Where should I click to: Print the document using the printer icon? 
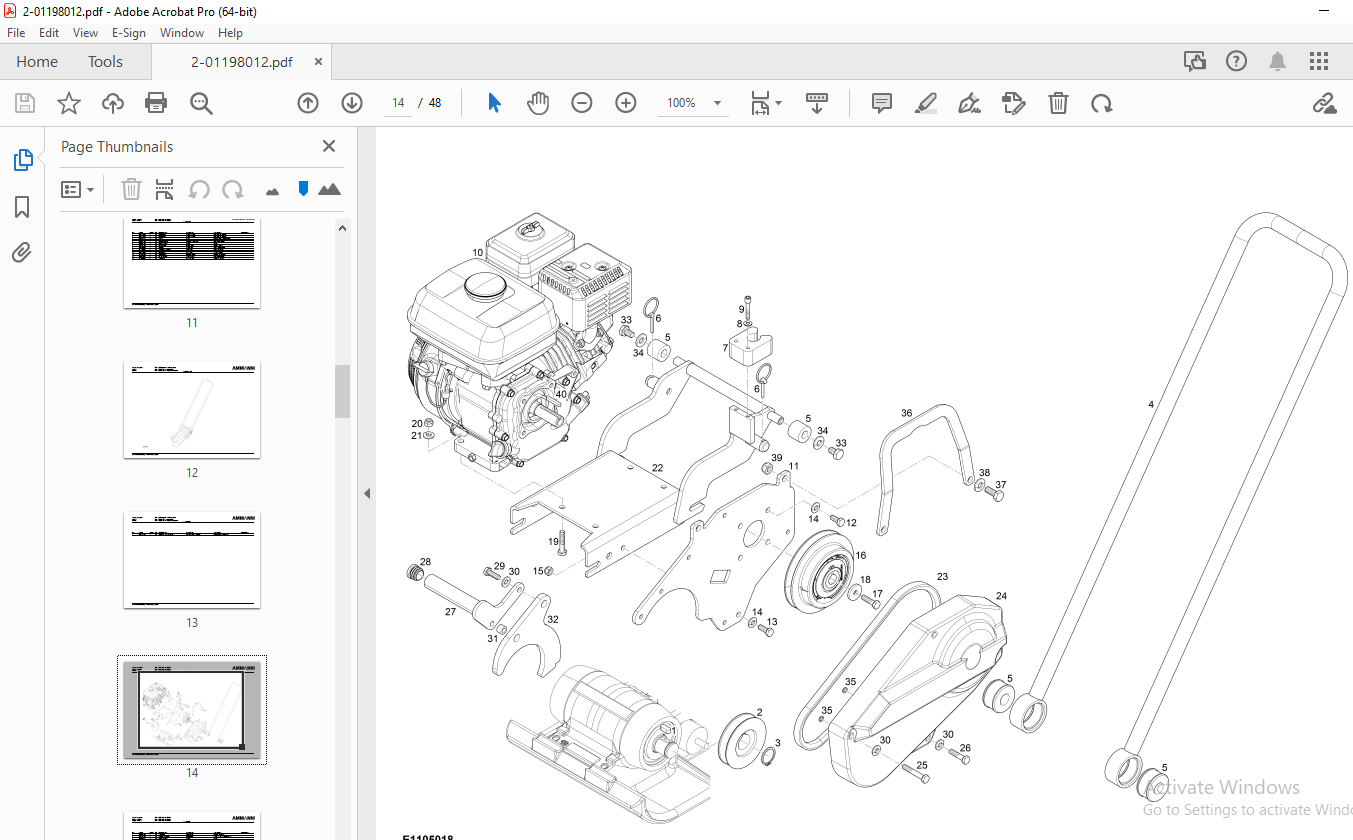point(156,103)
